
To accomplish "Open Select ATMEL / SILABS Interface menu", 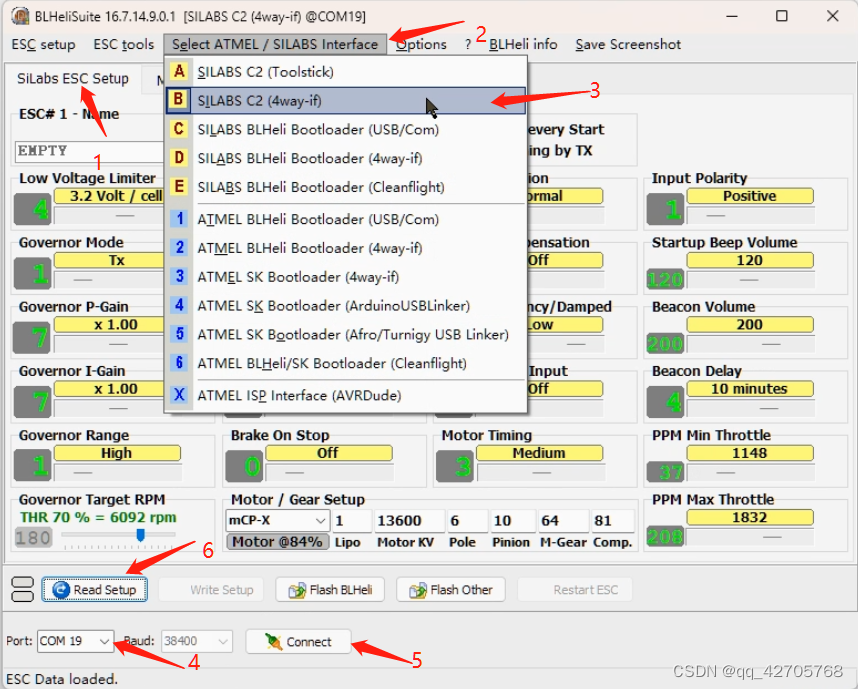I will point(275,44).
